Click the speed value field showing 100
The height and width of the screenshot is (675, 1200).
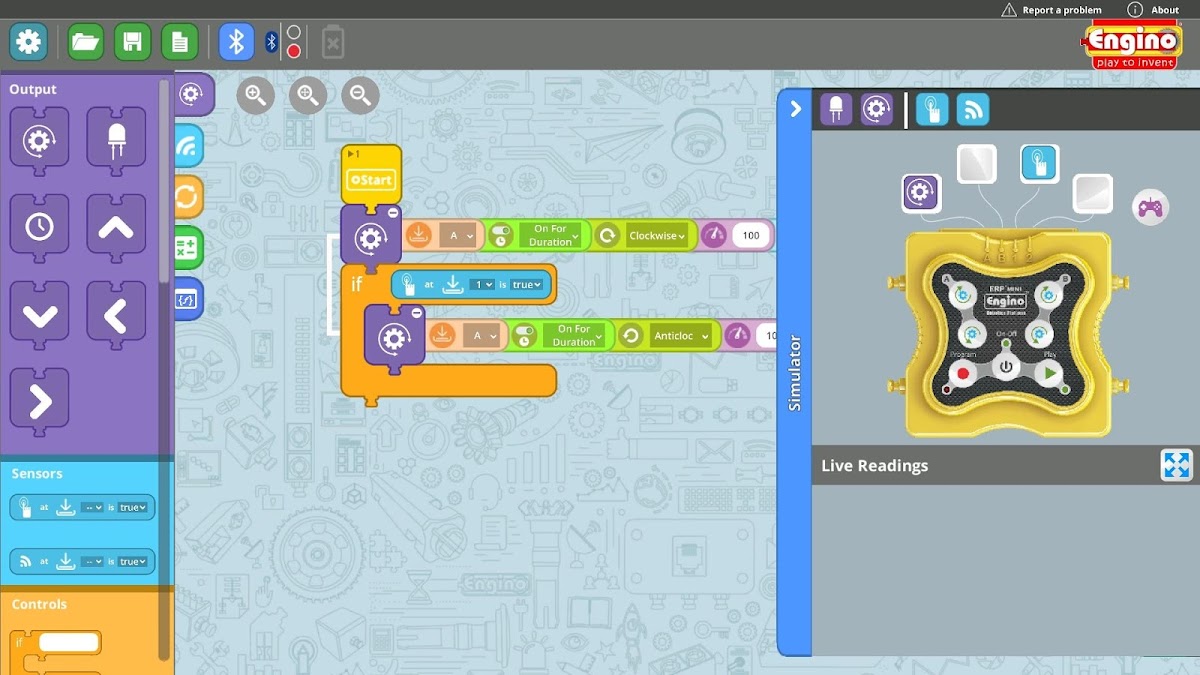(751, 236)
